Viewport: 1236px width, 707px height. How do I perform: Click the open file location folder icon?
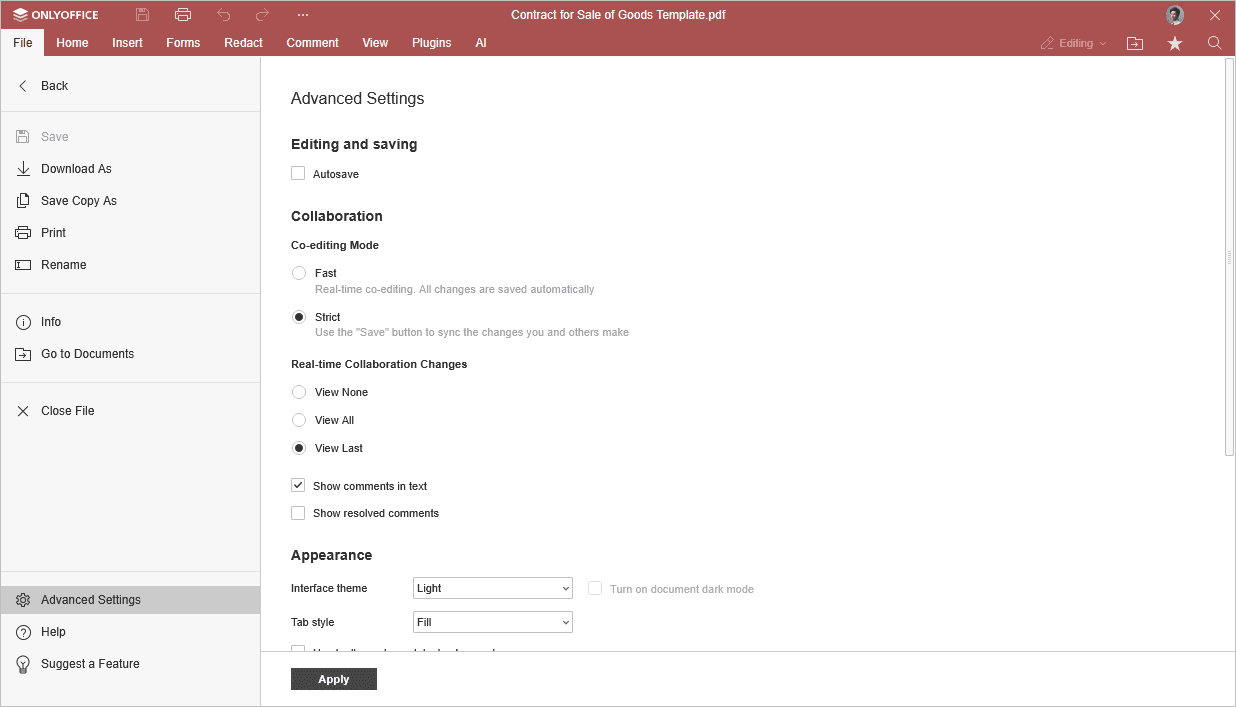pos(1135,43)
